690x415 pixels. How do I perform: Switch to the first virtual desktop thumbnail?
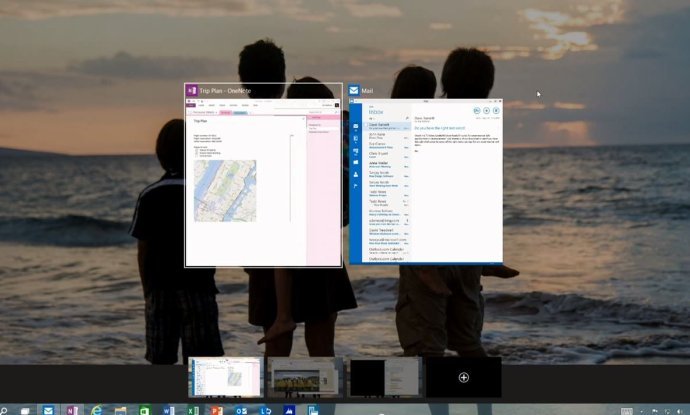tap(226, 377)
